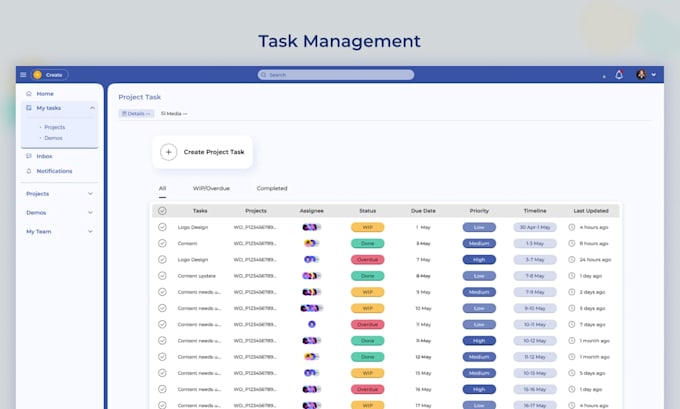Click clock icon beside 2 days ago
The height and width of the screenshot is (409, 680).
tap(572, 292)
